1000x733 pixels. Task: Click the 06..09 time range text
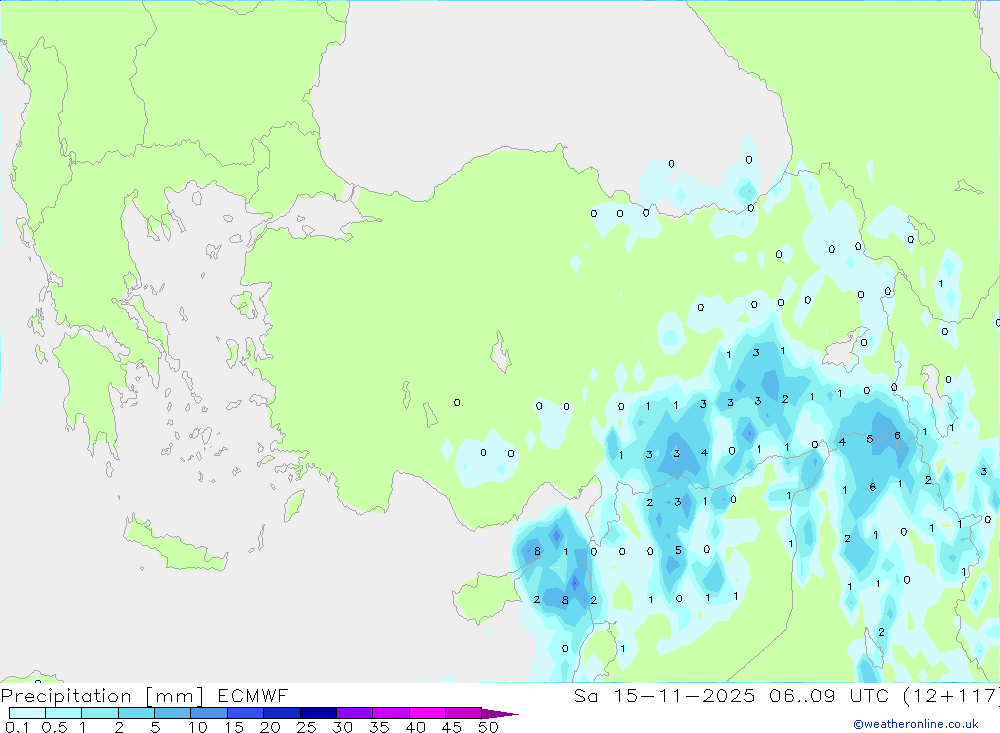click(x=802, y=695)
